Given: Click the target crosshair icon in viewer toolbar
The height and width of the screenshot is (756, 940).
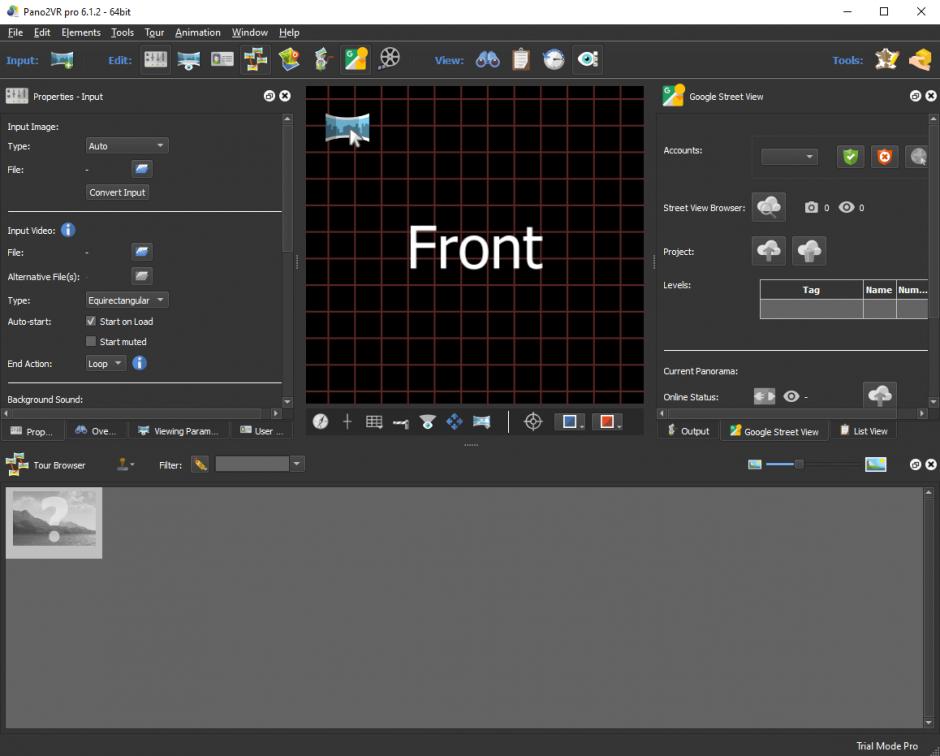Looking at the screenshot, I should 533,421.
